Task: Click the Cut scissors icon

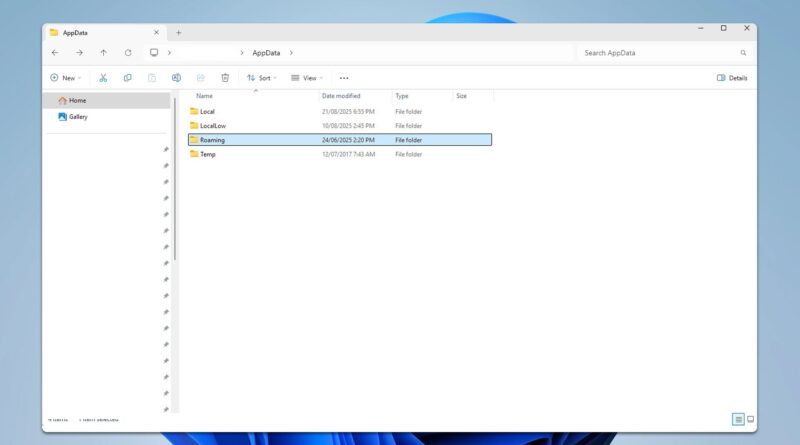Action: click(102, 77)
